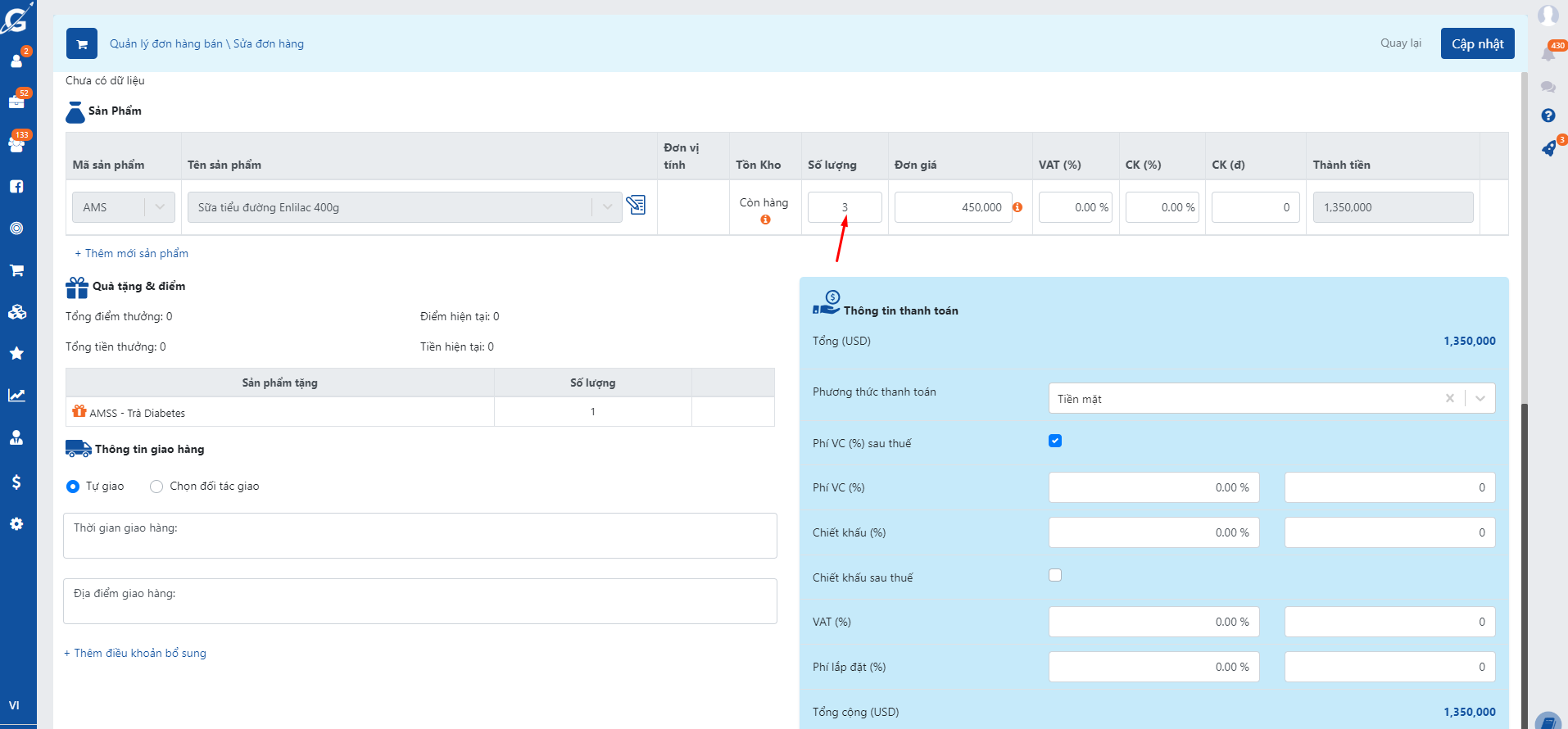Enable Chiết khấu sau thuế checkbox
1568x729 pixels.
(1055, 575)
